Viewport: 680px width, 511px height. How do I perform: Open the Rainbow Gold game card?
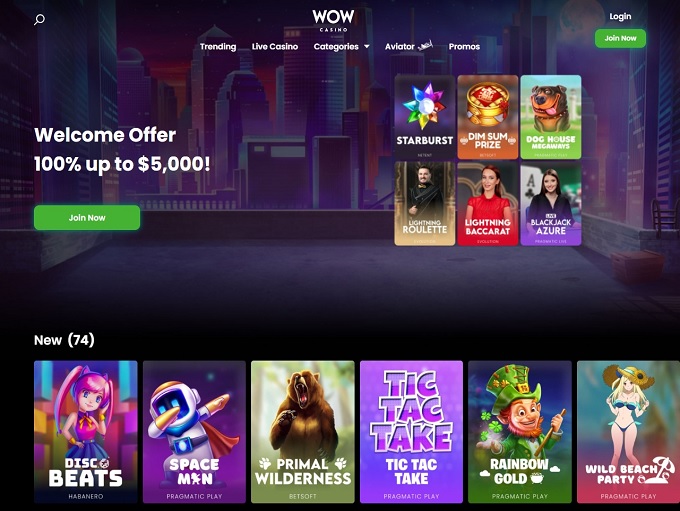point(520,432)
